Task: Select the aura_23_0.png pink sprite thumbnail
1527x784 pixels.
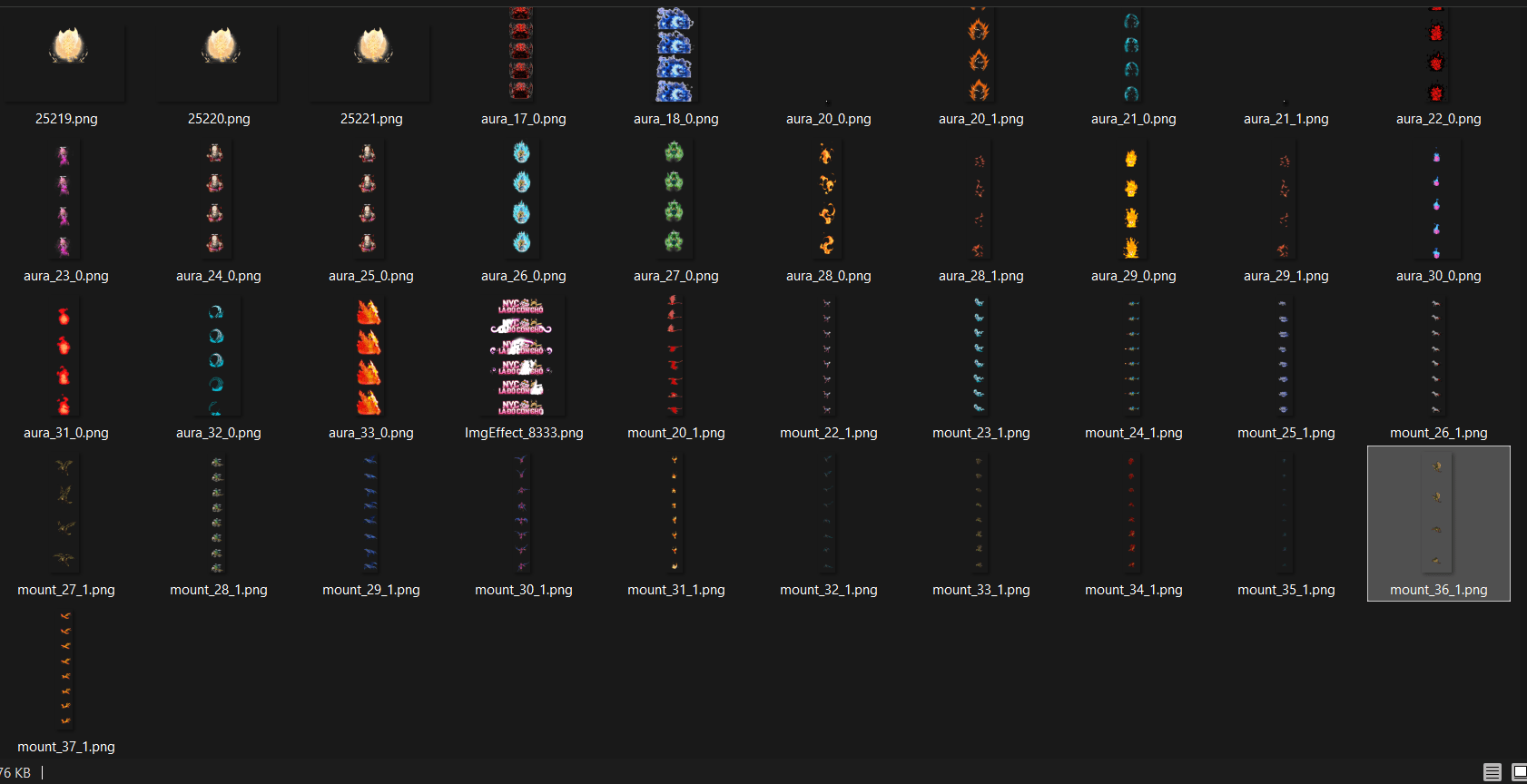Action: coord(64,200)
